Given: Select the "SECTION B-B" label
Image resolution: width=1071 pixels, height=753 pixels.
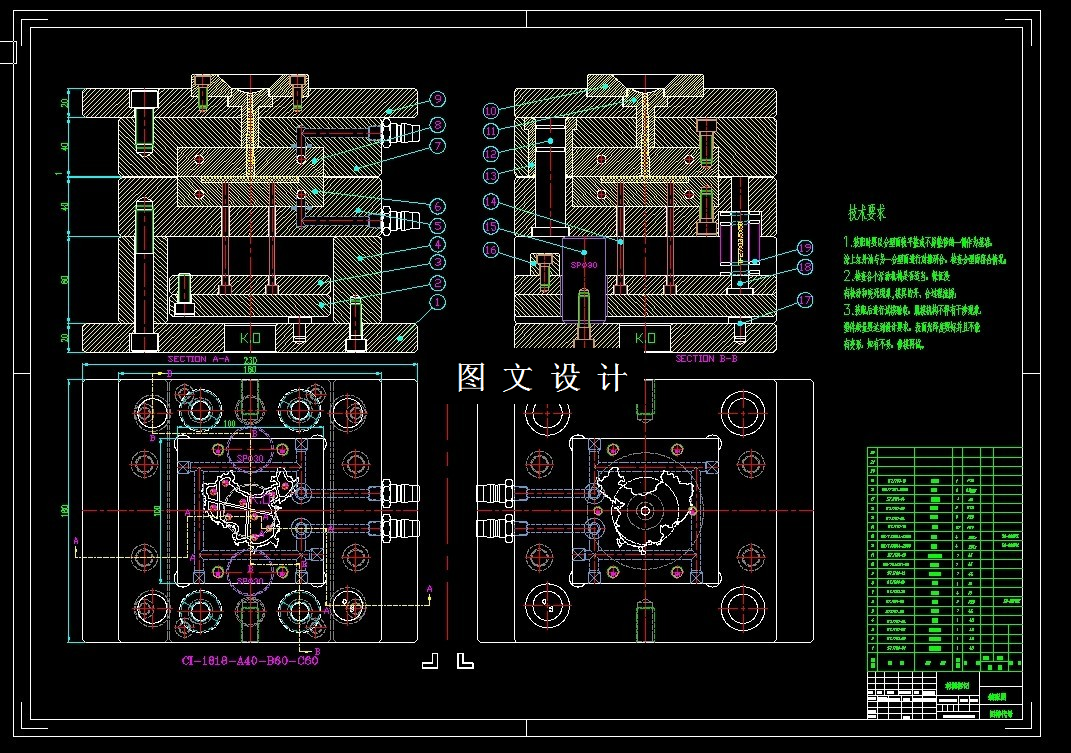Looking at the screenshot, I should (706, 358).
